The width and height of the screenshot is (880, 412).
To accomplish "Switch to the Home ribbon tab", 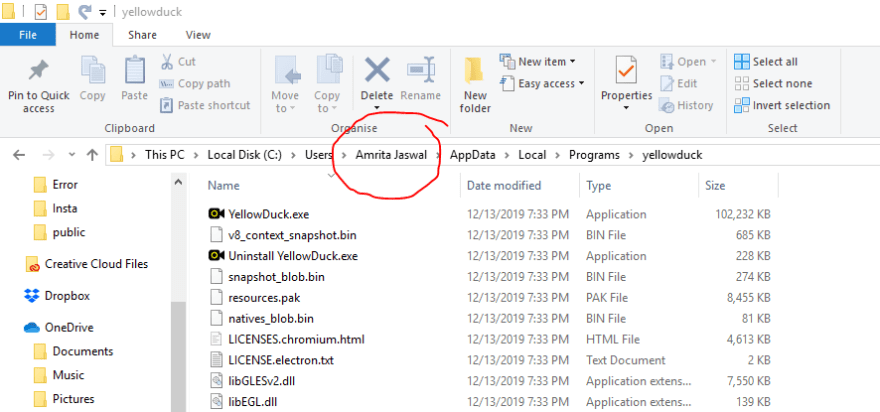I will pyautogui.click(x=84, y=35).
